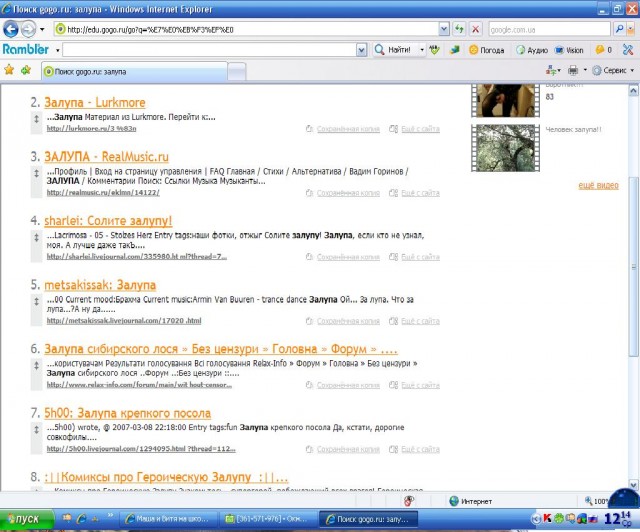Click the browser Forward arrow button
The image size is (640, 532).
28,29
